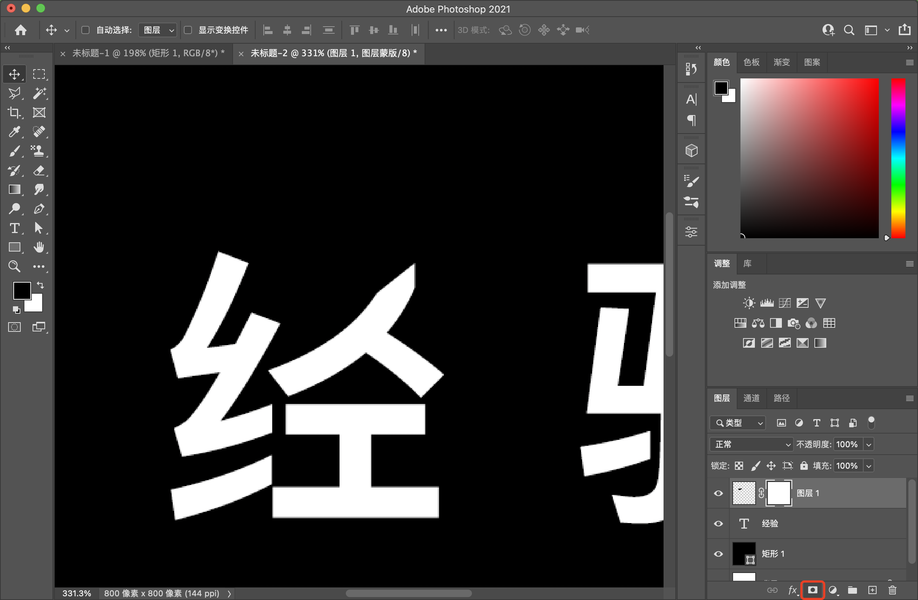Image resolution: width=918 pixels, height=600 pixels.
Task: Hide the 经验 text layer
Action: coord(718,524)
